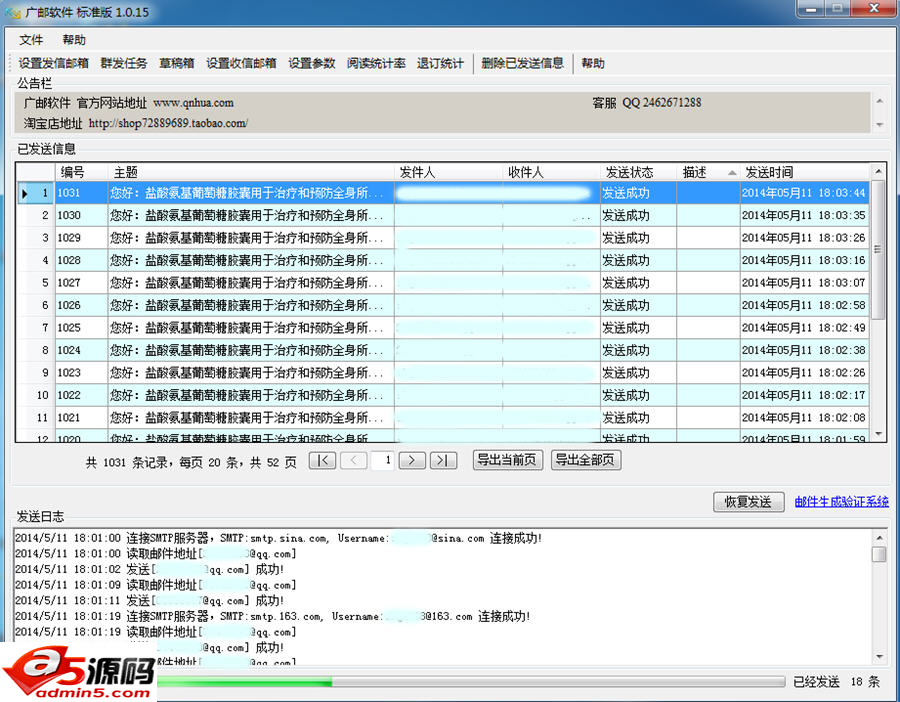
Task: Click the page number input field
Action: click(x=382, y=461)
